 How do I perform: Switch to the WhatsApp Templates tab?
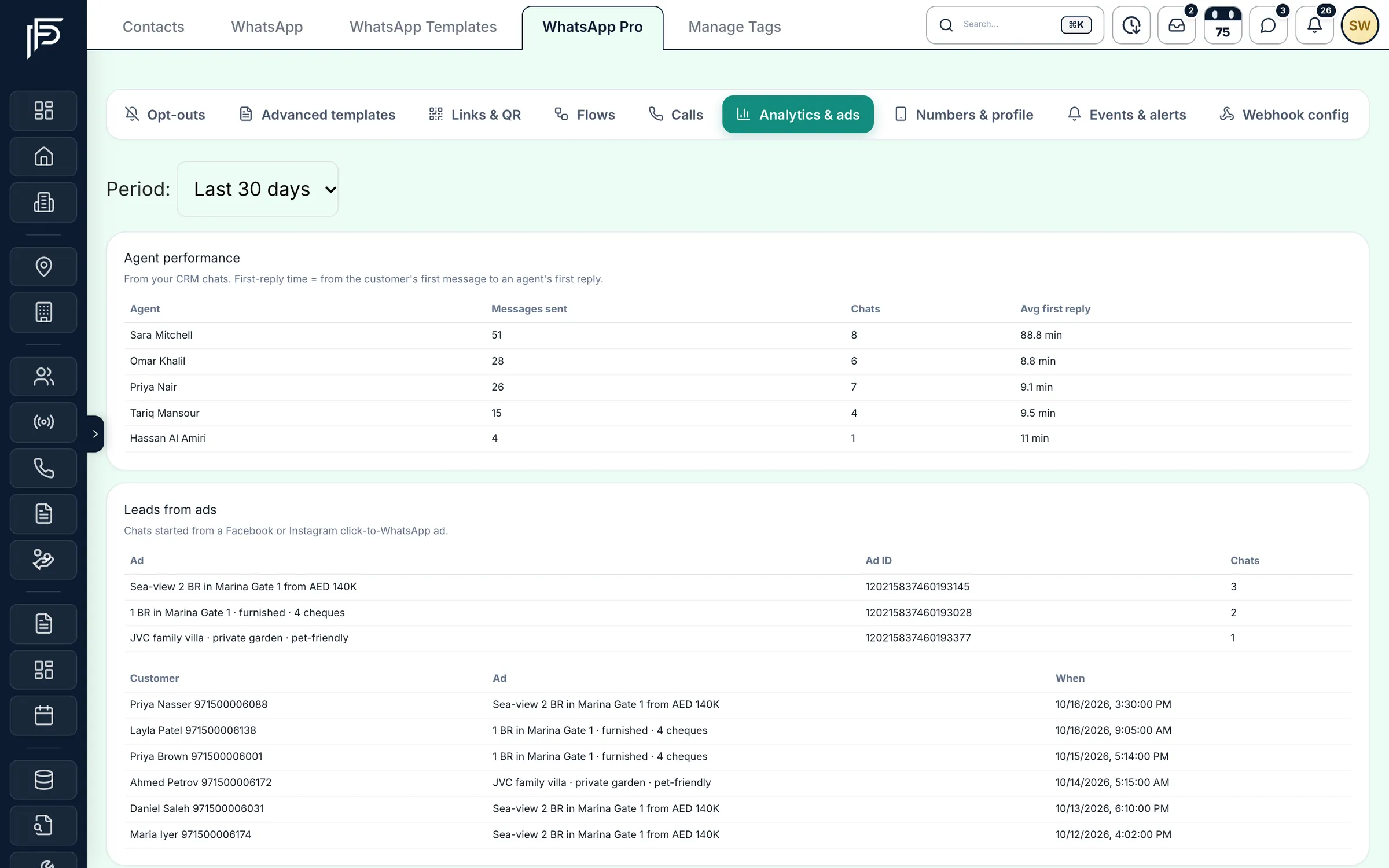point(423,27)
